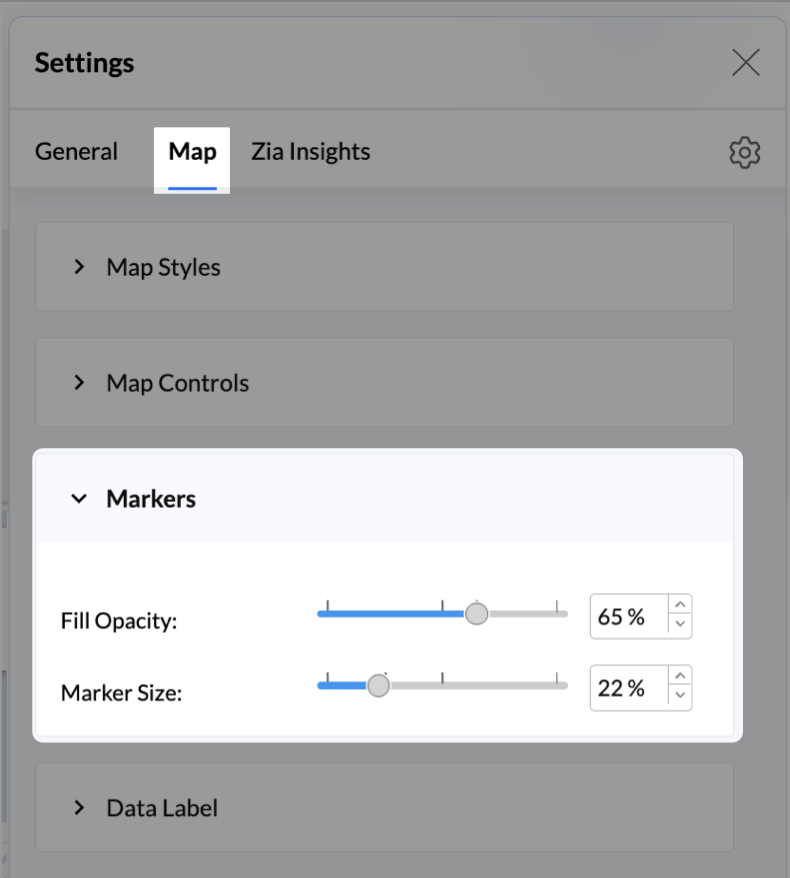
Task: Increase Marker Size with up arrow
Action: [680, 676]
